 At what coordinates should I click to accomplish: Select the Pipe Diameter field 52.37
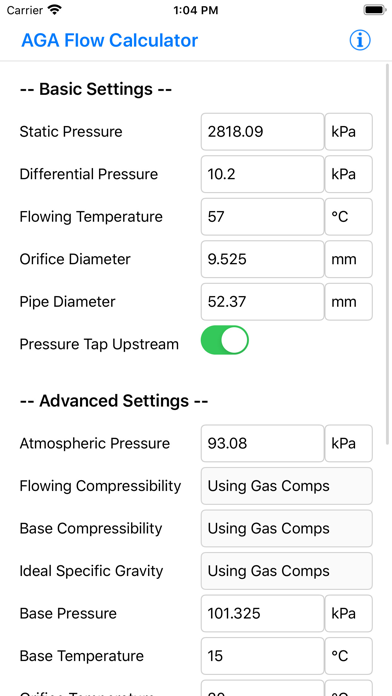pos(262,302)
